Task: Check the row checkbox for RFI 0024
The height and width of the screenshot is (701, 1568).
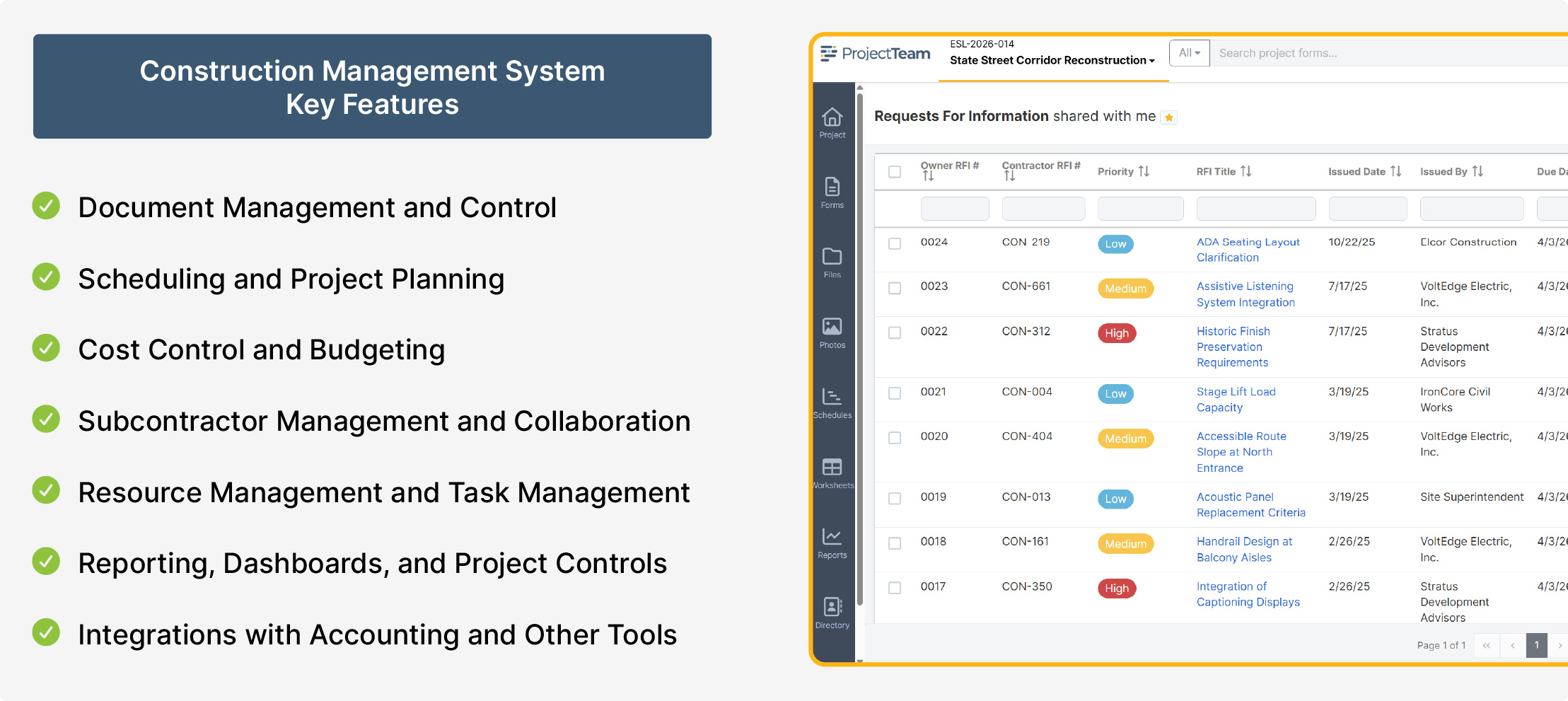Action: pyautogui.click(x=894, y=242)
